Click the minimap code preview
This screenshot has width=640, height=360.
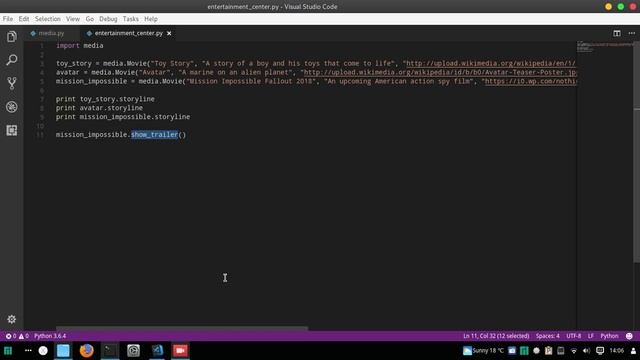(x=604, y=47)
